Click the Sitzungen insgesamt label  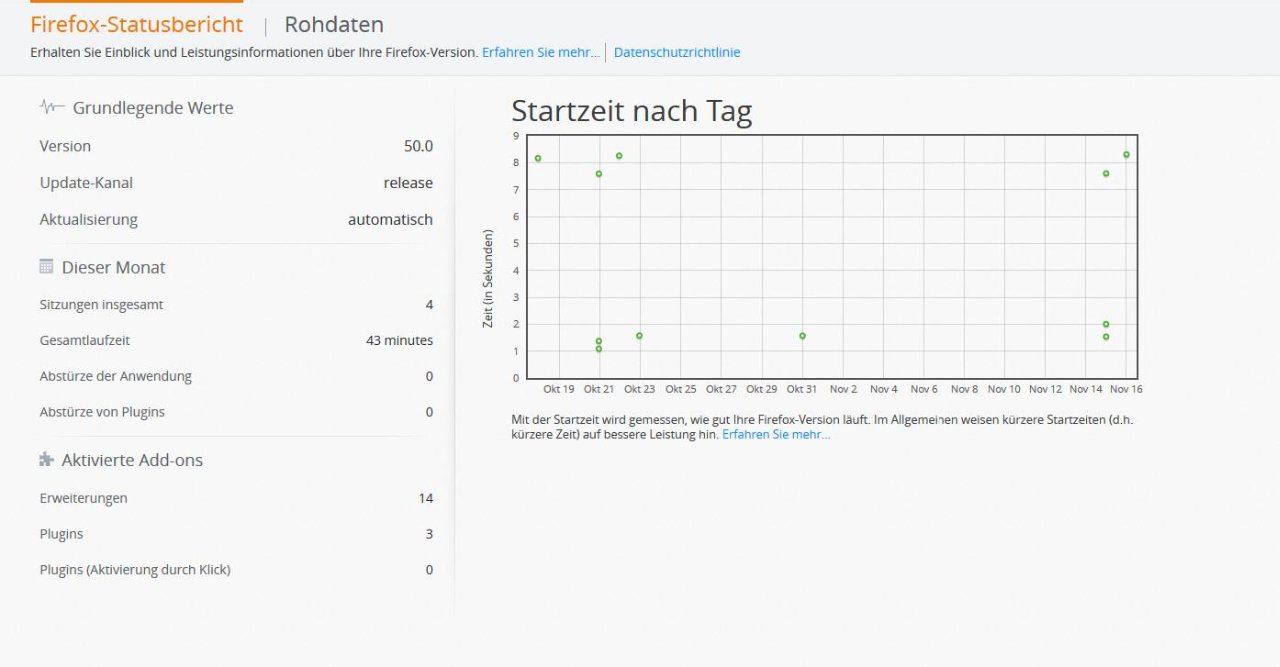click(x=101, y=305)
